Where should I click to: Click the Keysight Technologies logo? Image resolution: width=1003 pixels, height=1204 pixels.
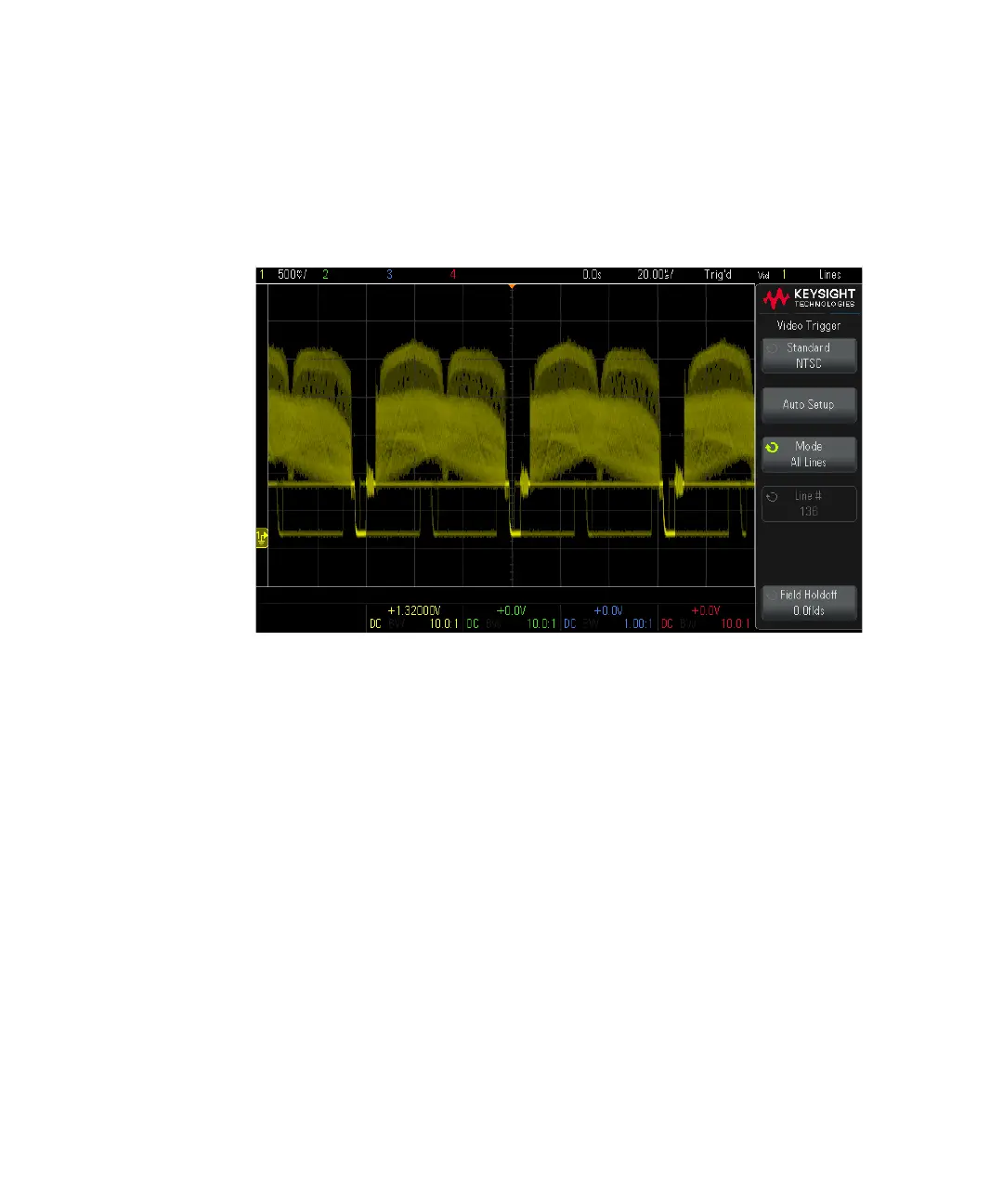pyautogui.click(x=809, y=298)
